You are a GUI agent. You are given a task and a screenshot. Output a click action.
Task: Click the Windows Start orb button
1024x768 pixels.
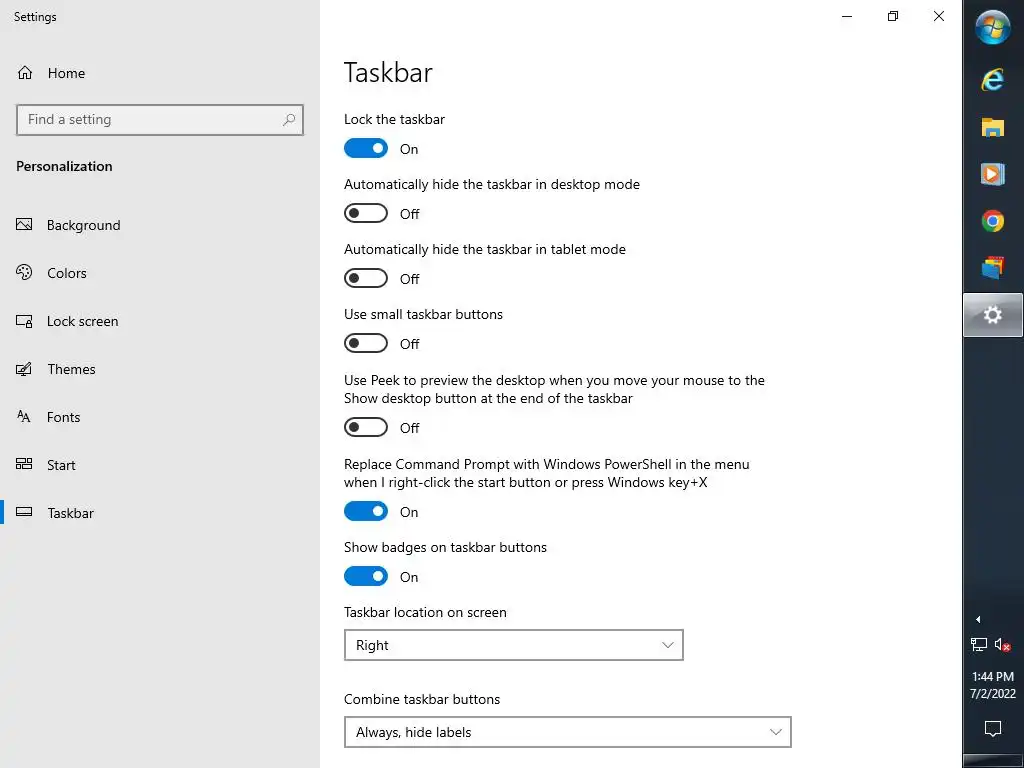[992, 28]
